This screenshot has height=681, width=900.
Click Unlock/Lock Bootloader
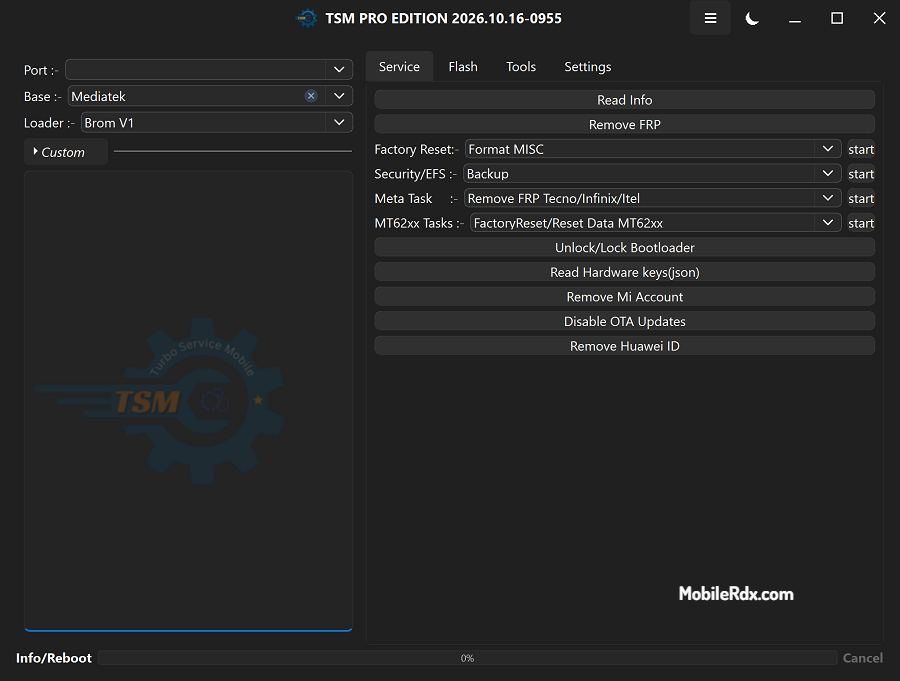pyautogui.click(x=624, y=247)
